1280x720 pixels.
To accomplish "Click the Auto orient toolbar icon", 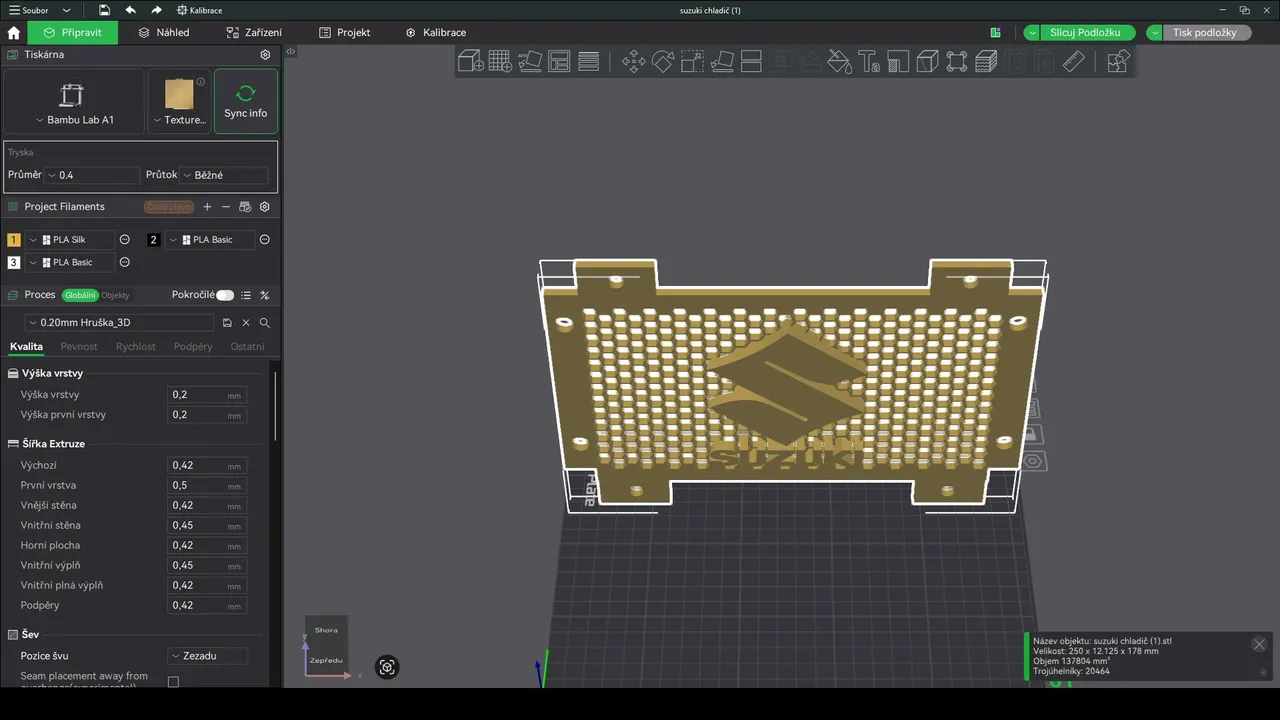I will point(530,62).
